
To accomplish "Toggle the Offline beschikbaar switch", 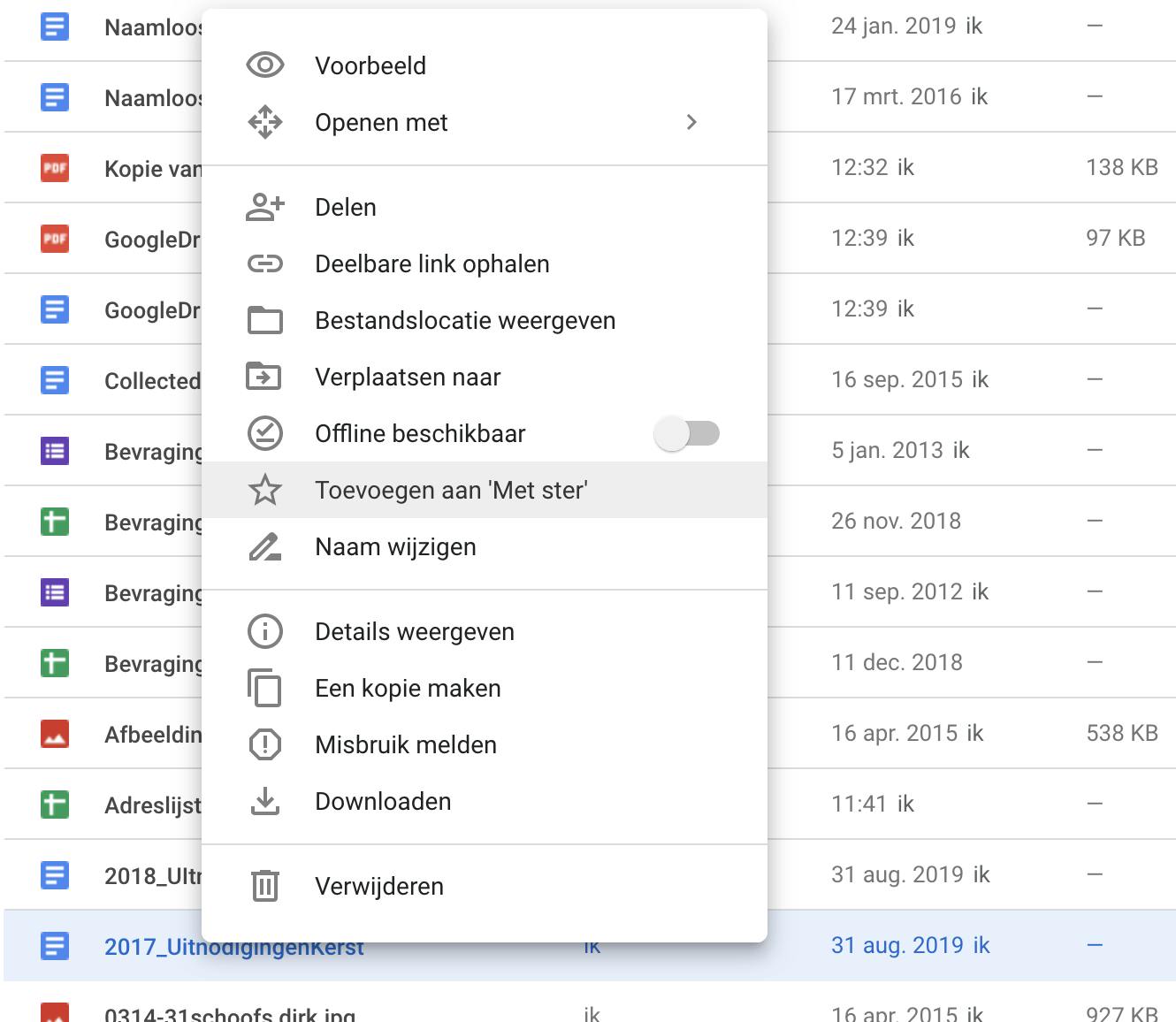I will 687,433.
